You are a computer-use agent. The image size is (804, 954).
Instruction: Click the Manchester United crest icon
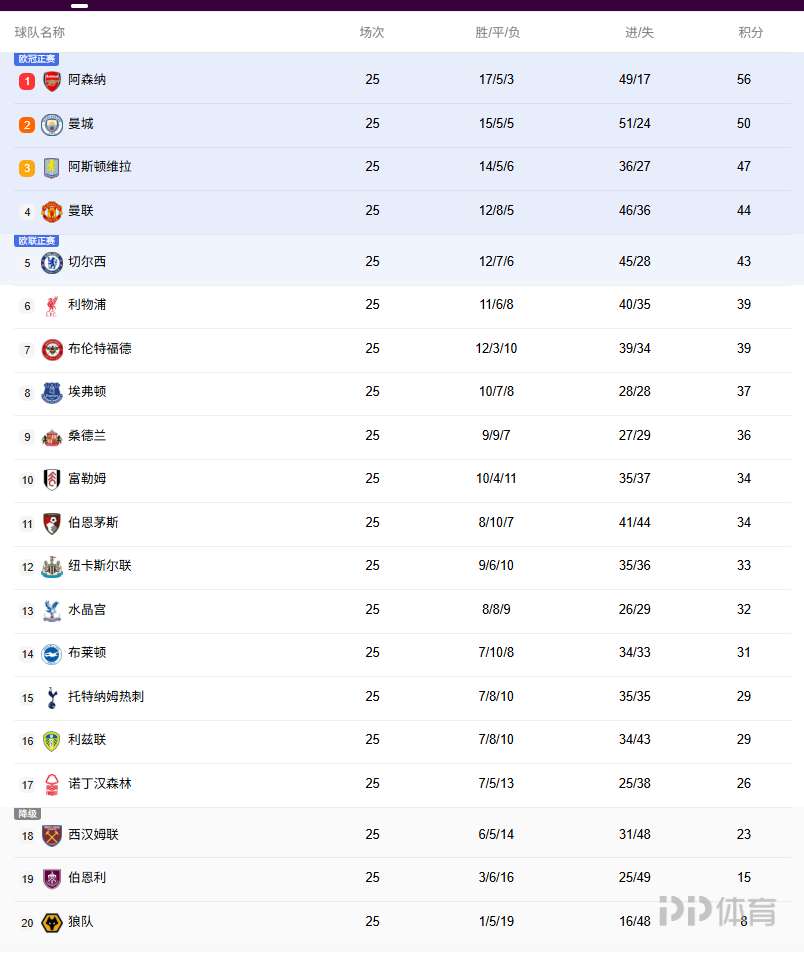coord(52,212)
